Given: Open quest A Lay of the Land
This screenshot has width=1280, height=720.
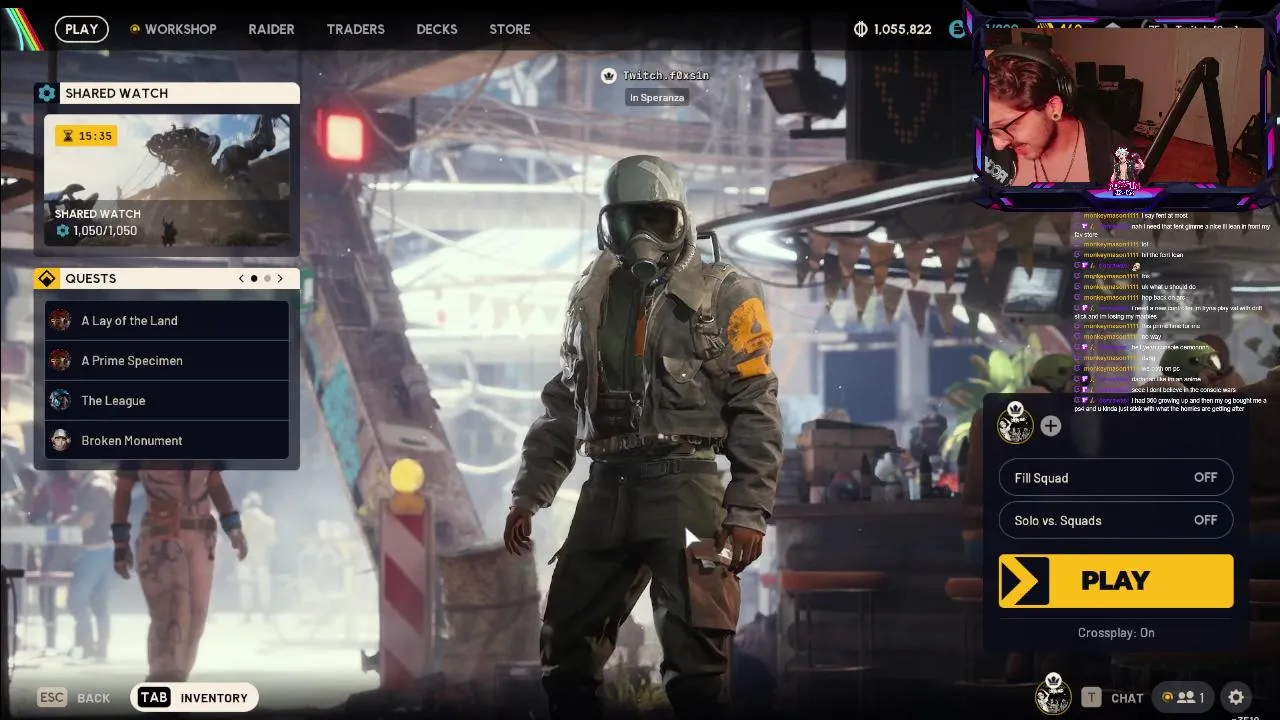Looking at the screenshot, I should tap(167, 320).
